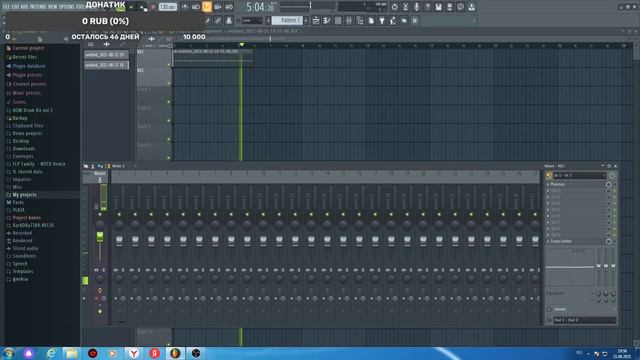Toggle mute dot on second REC track
This screenshot has height=360, width=640.
pos(169,83)
